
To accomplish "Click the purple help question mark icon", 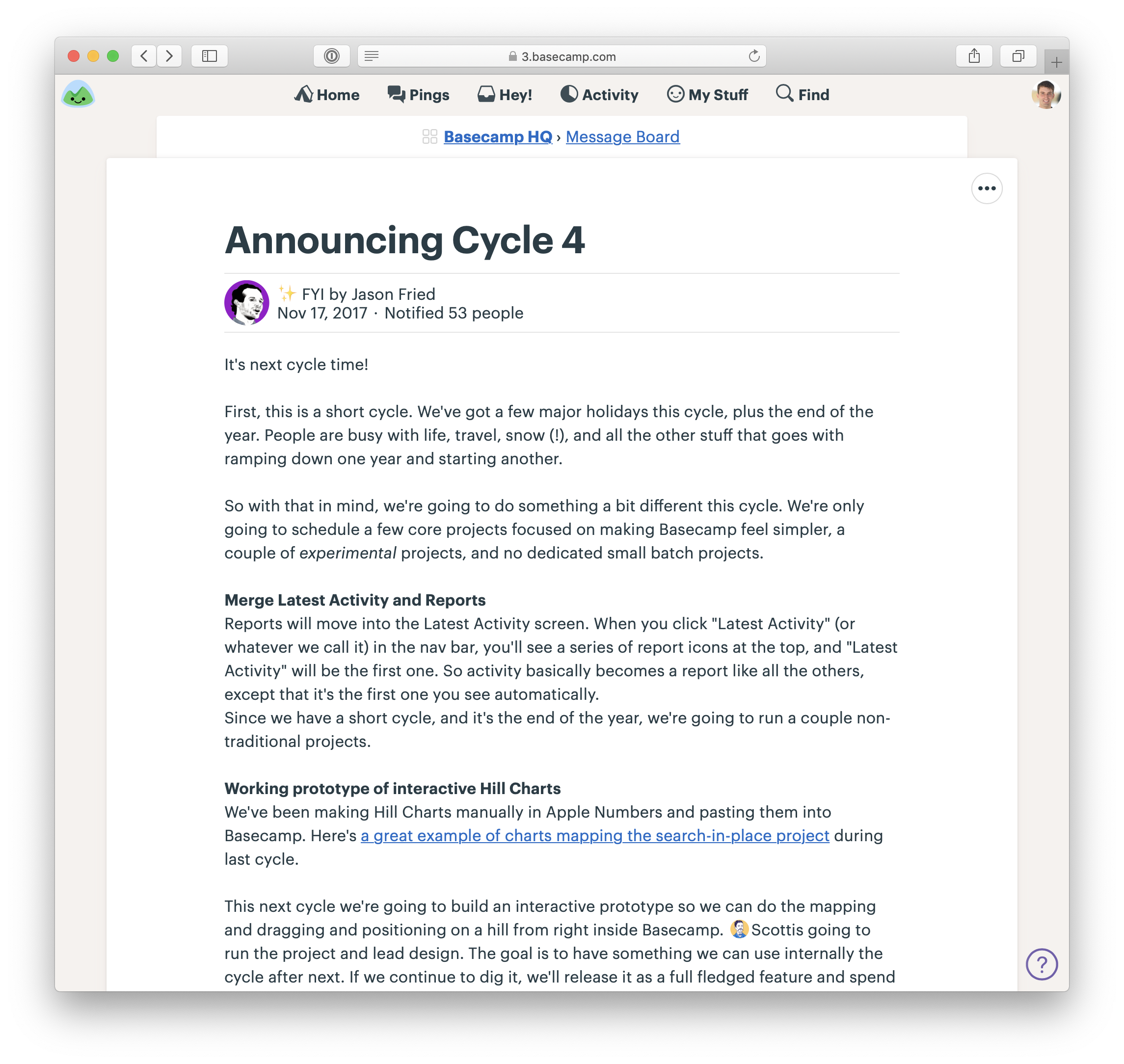I will [1041, 963].
